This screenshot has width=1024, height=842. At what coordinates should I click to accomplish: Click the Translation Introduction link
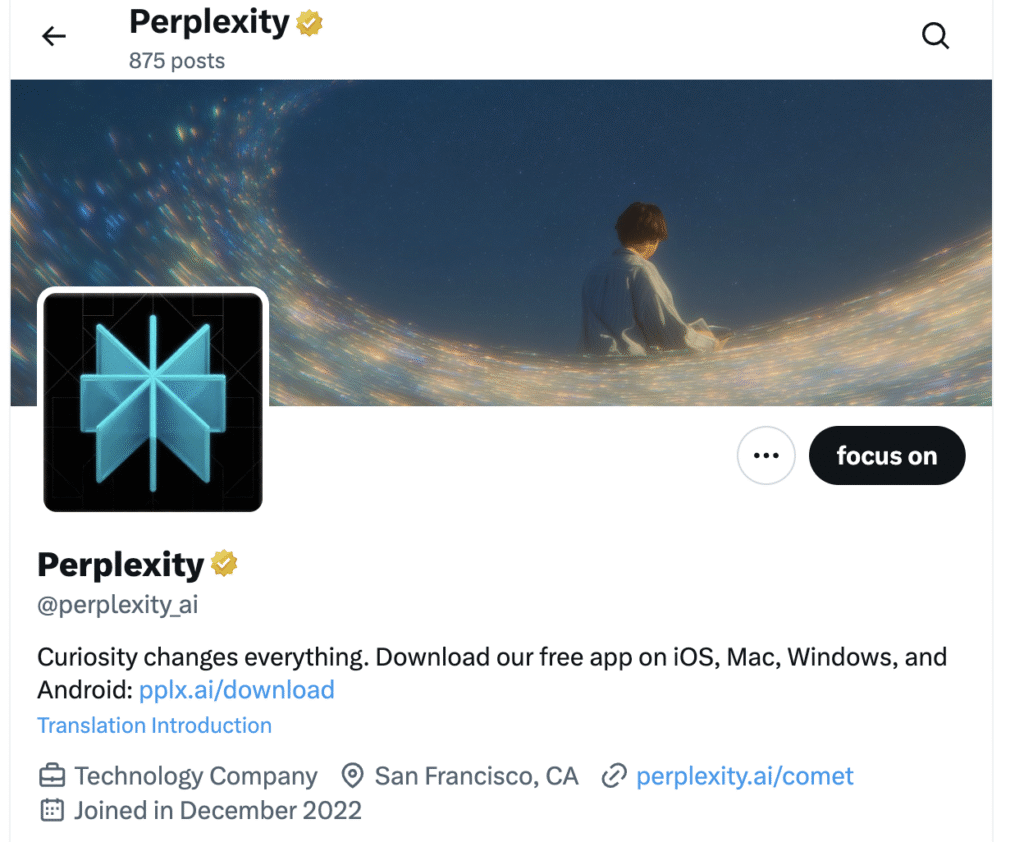coord(154,725)
